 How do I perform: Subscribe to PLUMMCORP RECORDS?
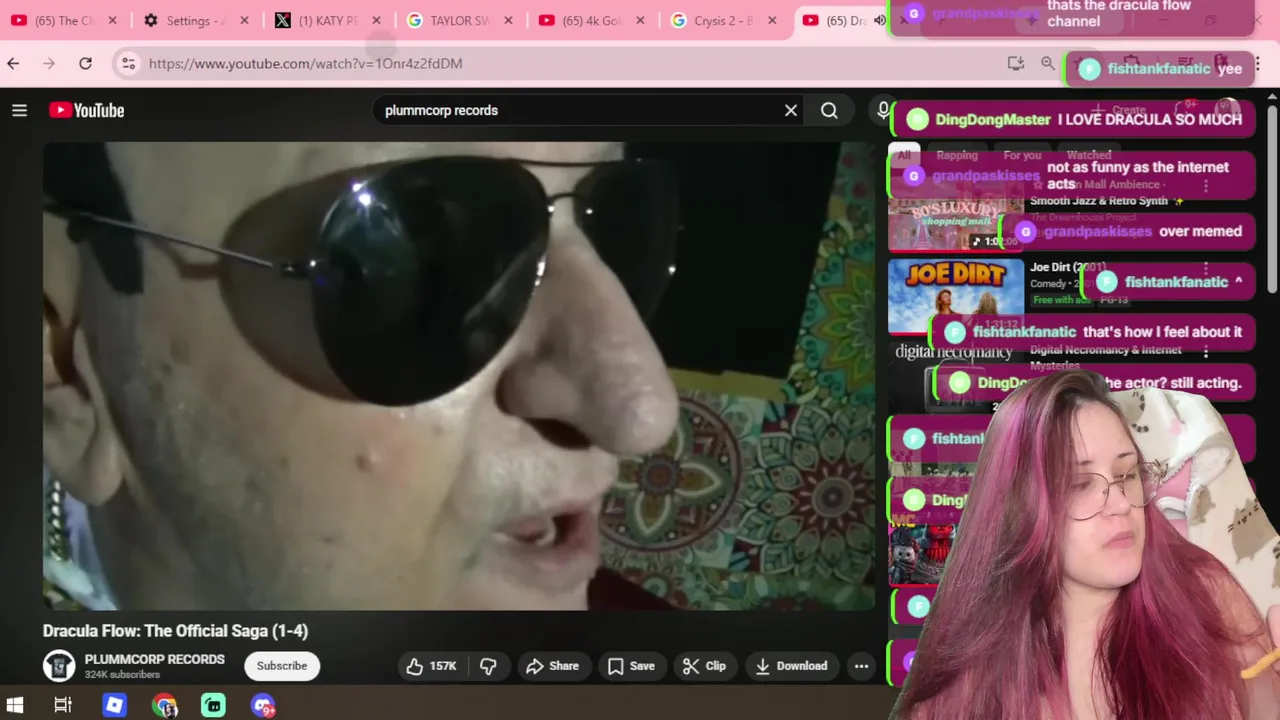(282, 666)
